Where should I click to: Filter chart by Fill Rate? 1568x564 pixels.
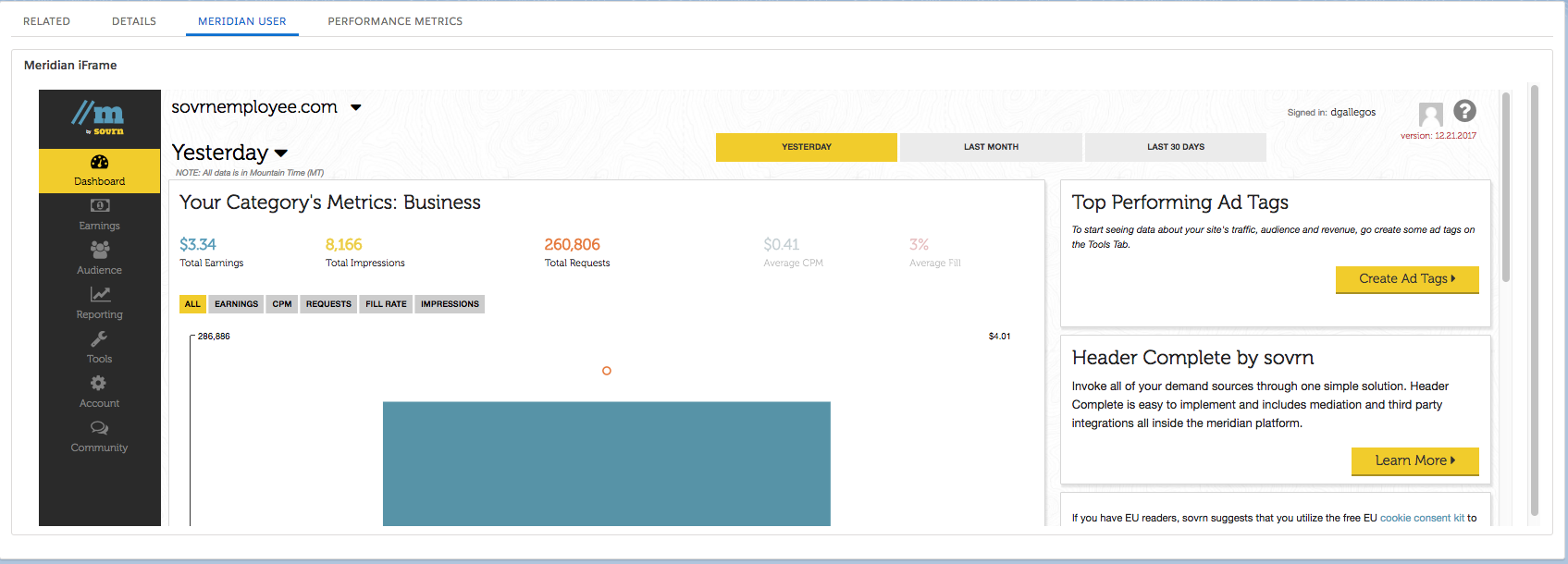pyautogui.click(x=386, y=304)
